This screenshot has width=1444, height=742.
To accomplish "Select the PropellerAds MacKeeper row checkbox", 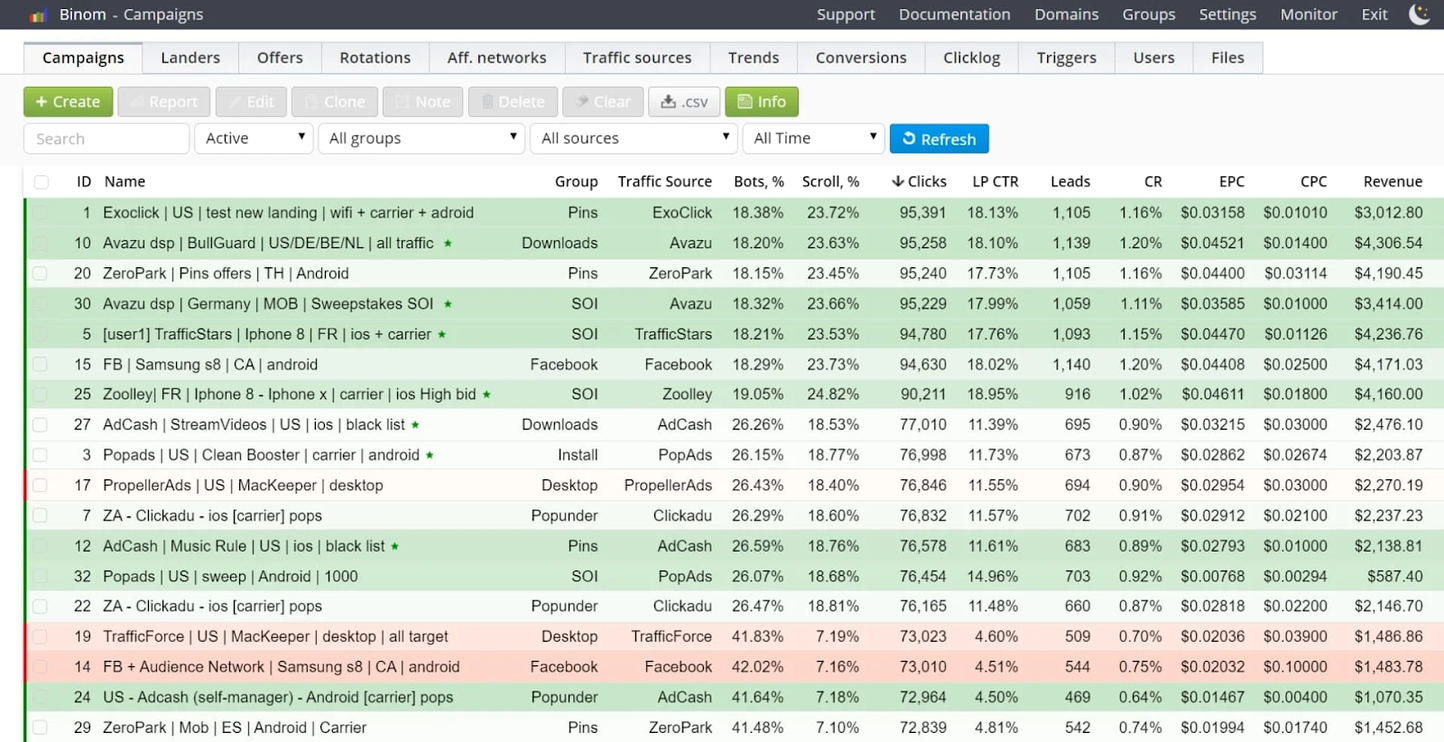I will click(41, 486).
